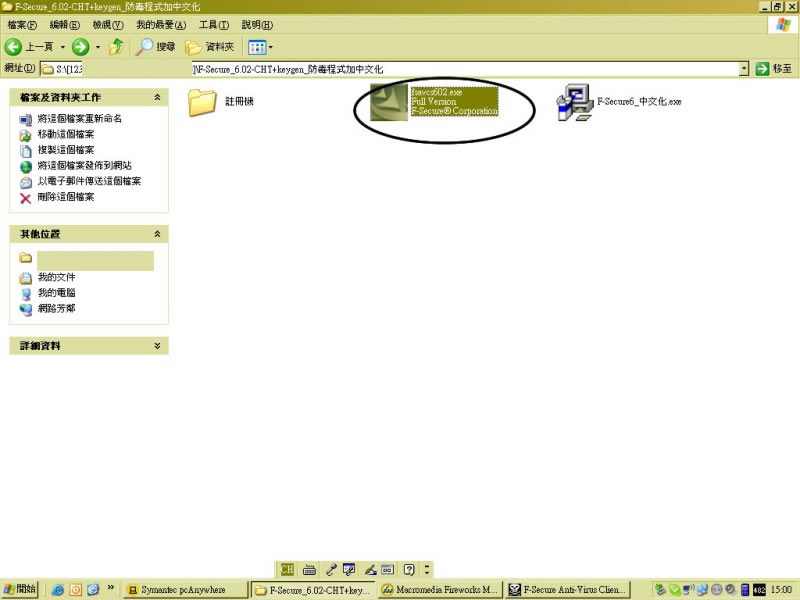Open the 編輯(E) menu
Screen dimensions: 800x600
click(64, 24)
